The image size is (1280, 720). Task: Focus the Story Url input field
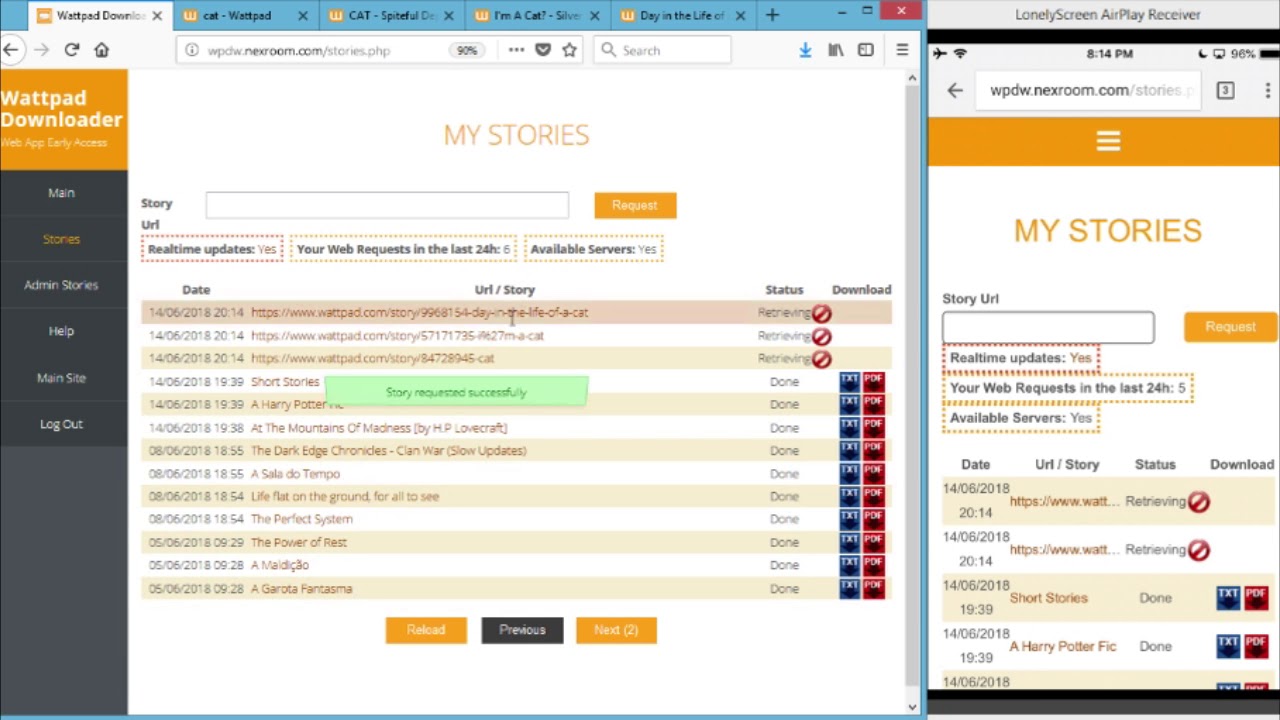click(387, 205)
